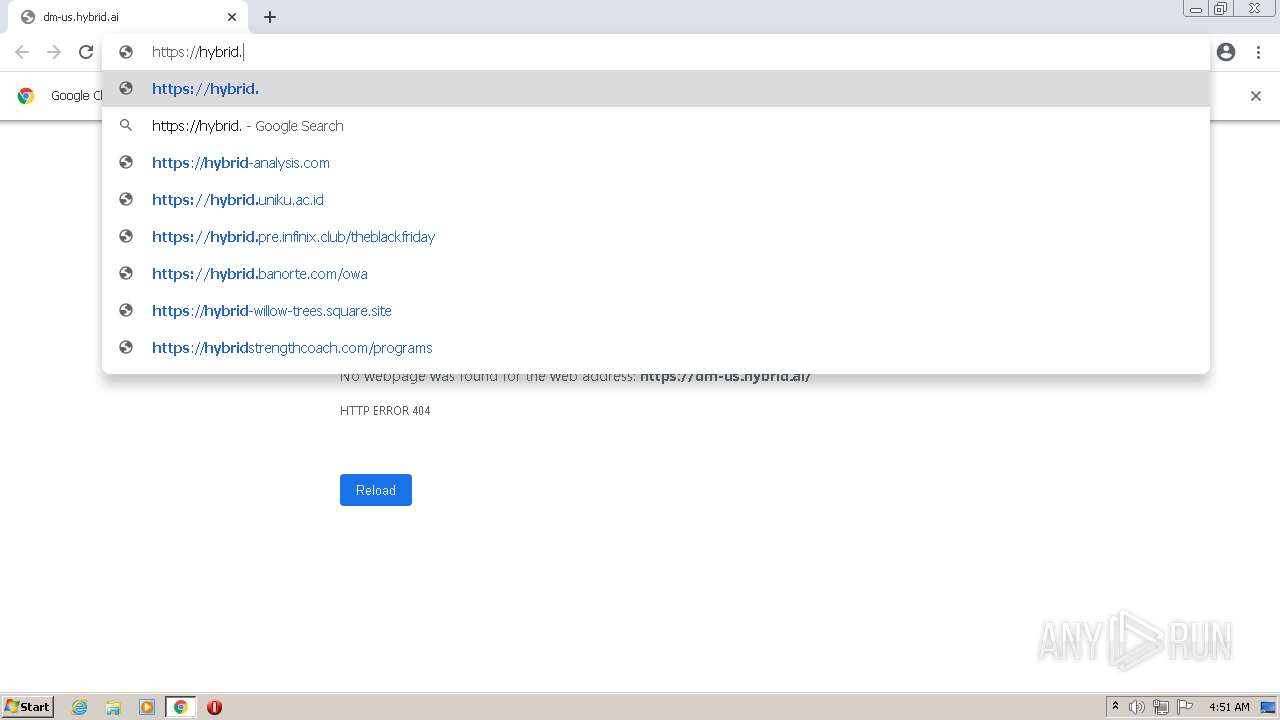This screenshot has width=1280, height=720.
Task: Launch Internet Explorer from taskbar
Action: 80,707
